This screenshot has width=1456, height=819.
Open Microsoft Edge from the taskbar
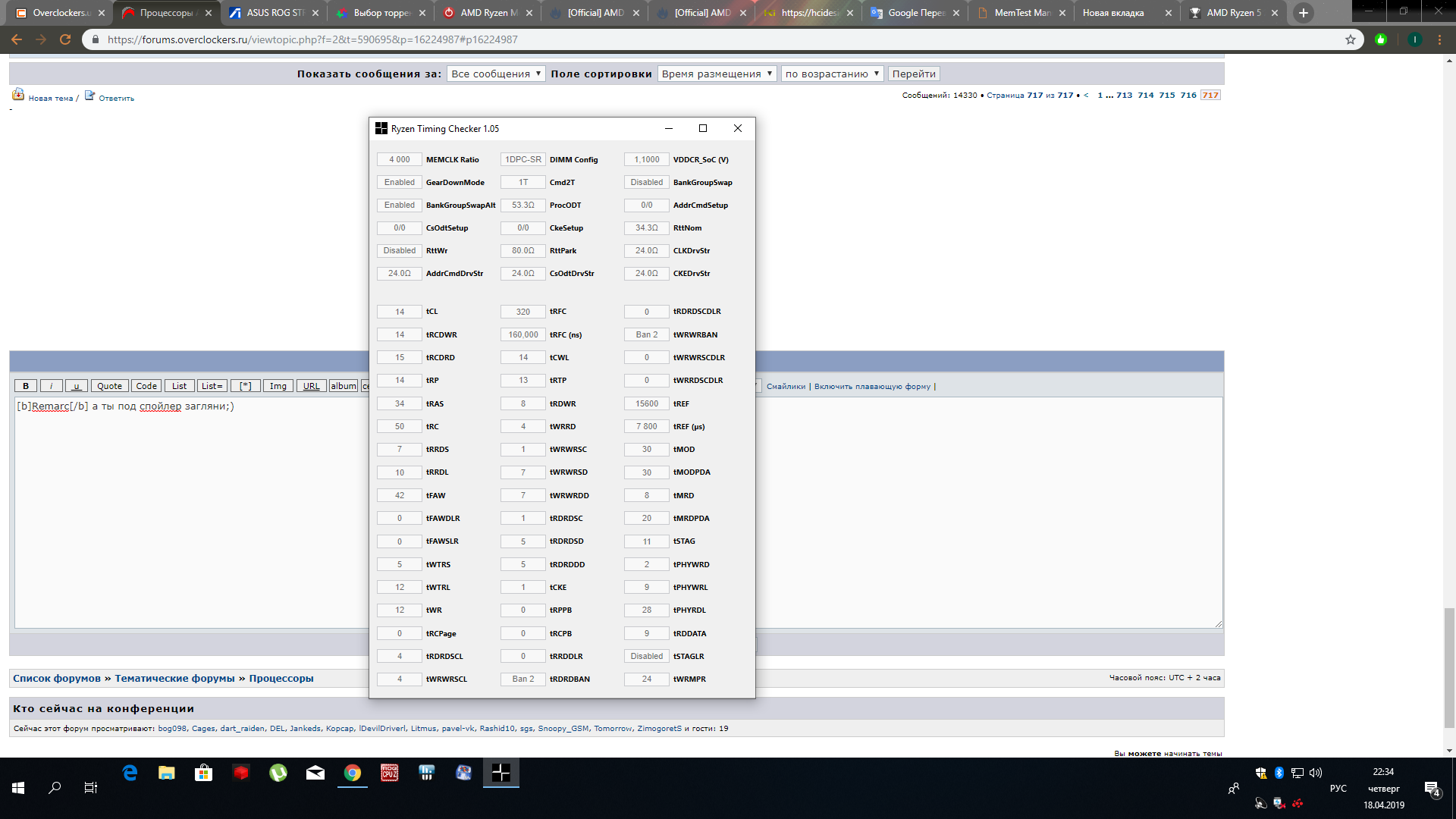130,773
